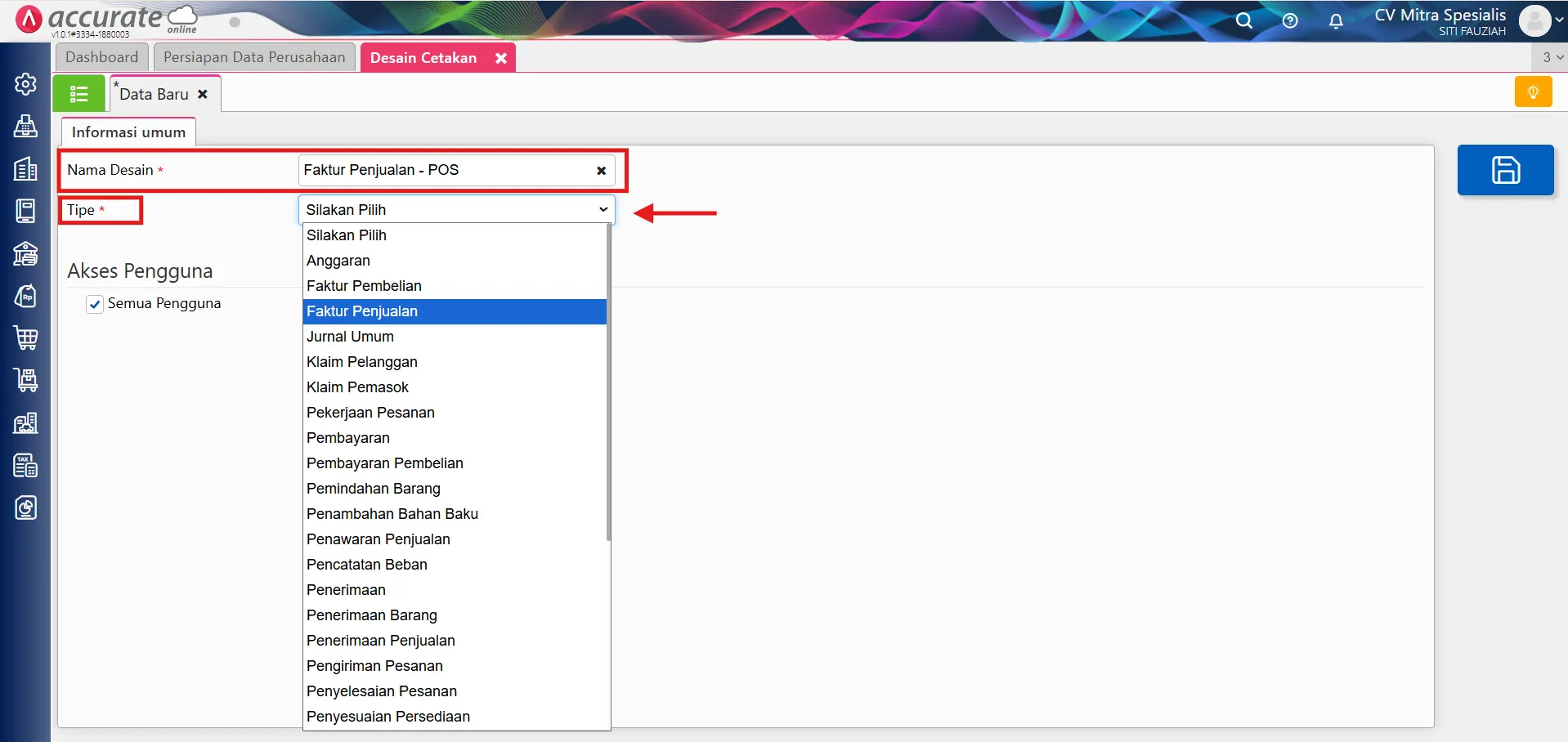This screenshot has width=1568, height=742.
Task: Switch to the Dashboard tab
Action: point(102,57)
